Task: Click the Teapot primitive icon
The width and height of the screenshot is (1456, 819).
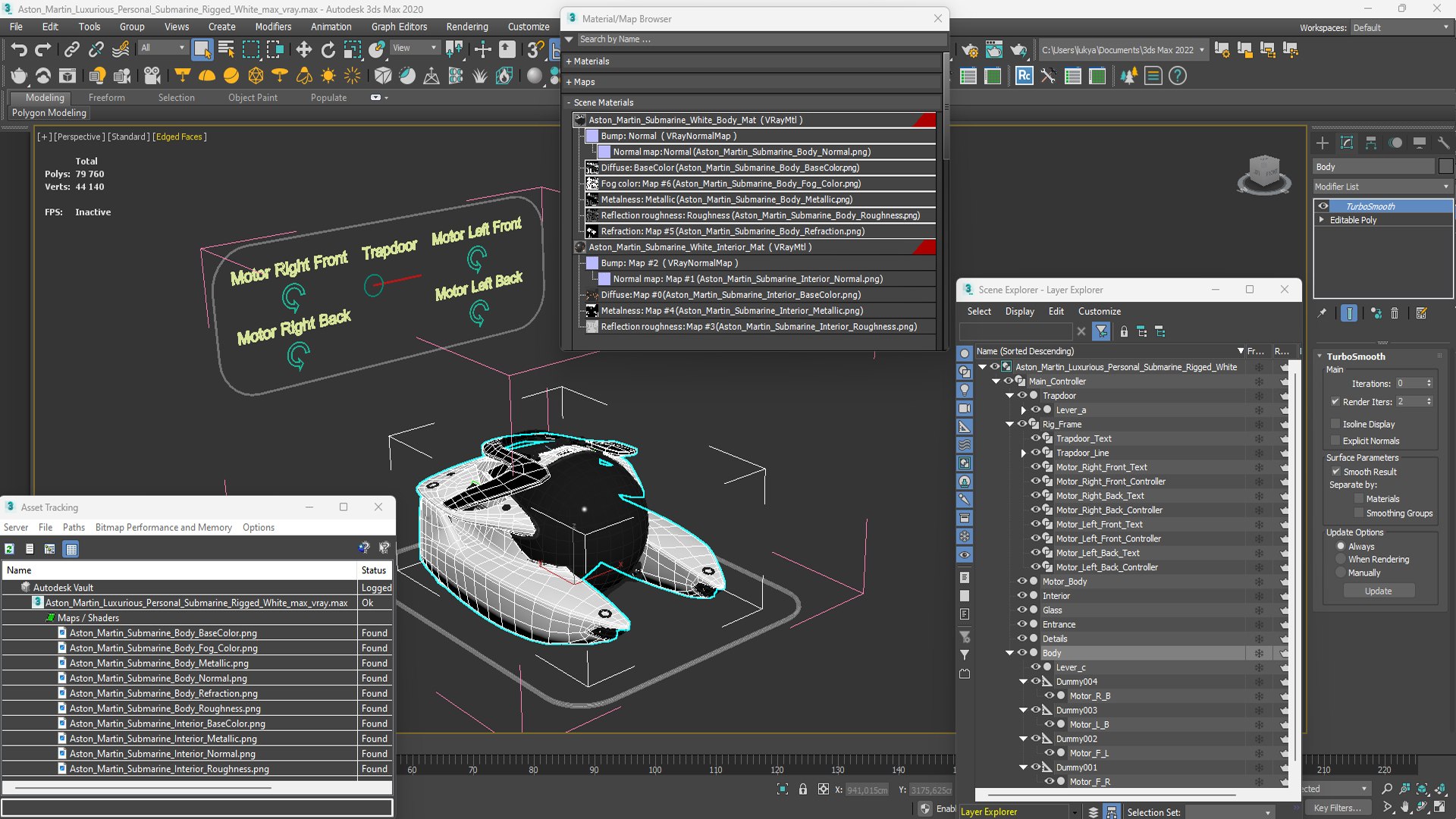Action: click(19, 76)
